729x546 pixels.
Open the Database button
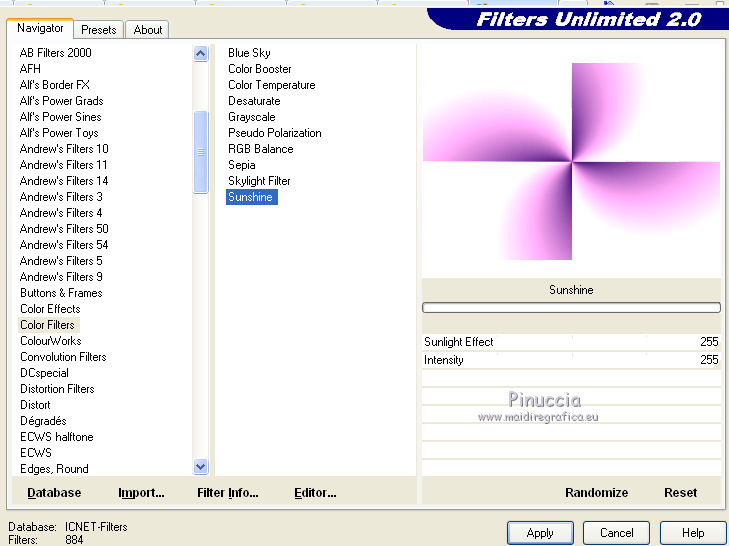54,493
